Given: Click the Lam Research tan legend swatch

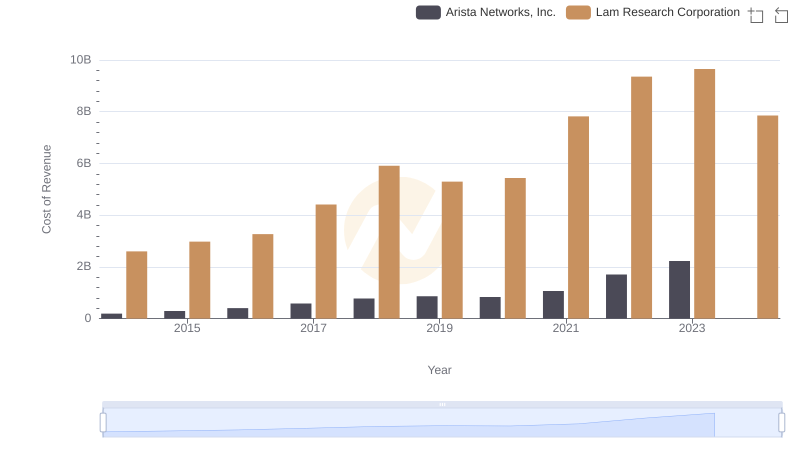Looking at the screenshot, I should (x=578, y=12).
